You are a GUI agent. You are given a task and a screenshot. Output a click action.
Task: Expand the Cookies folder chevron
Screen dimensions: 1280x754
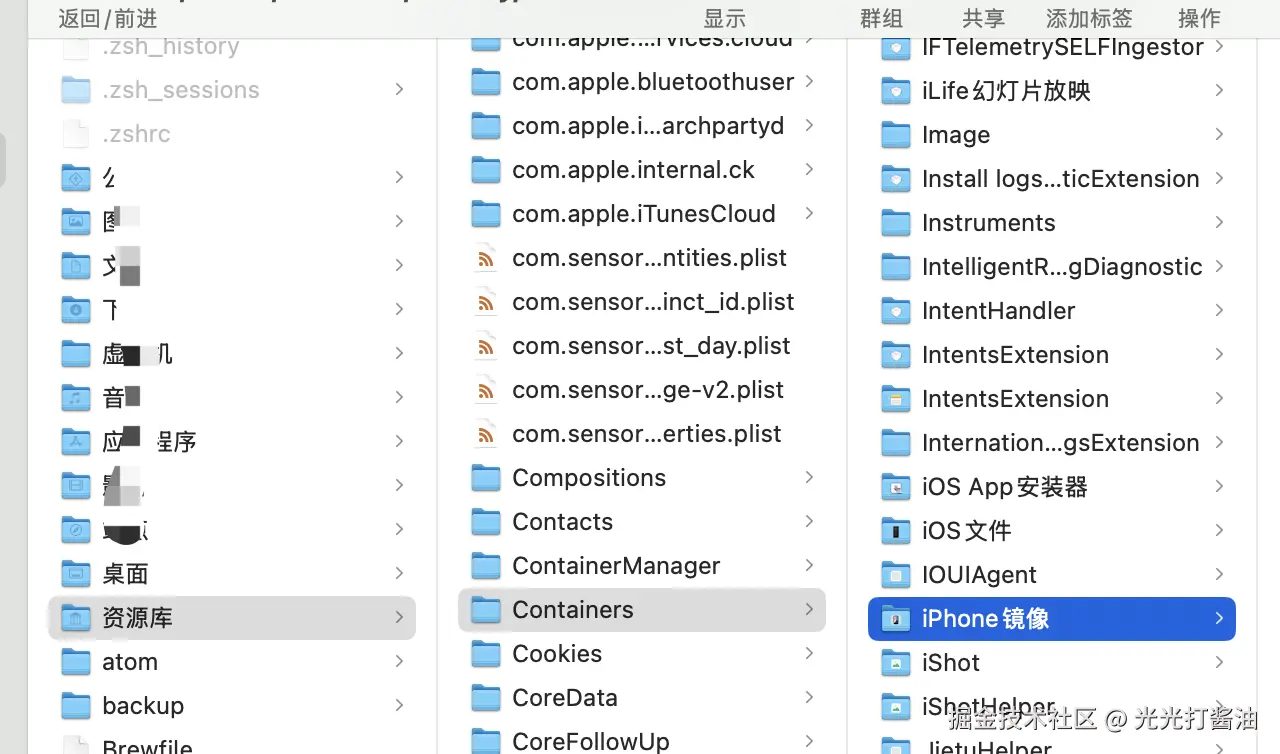point(809,654)
